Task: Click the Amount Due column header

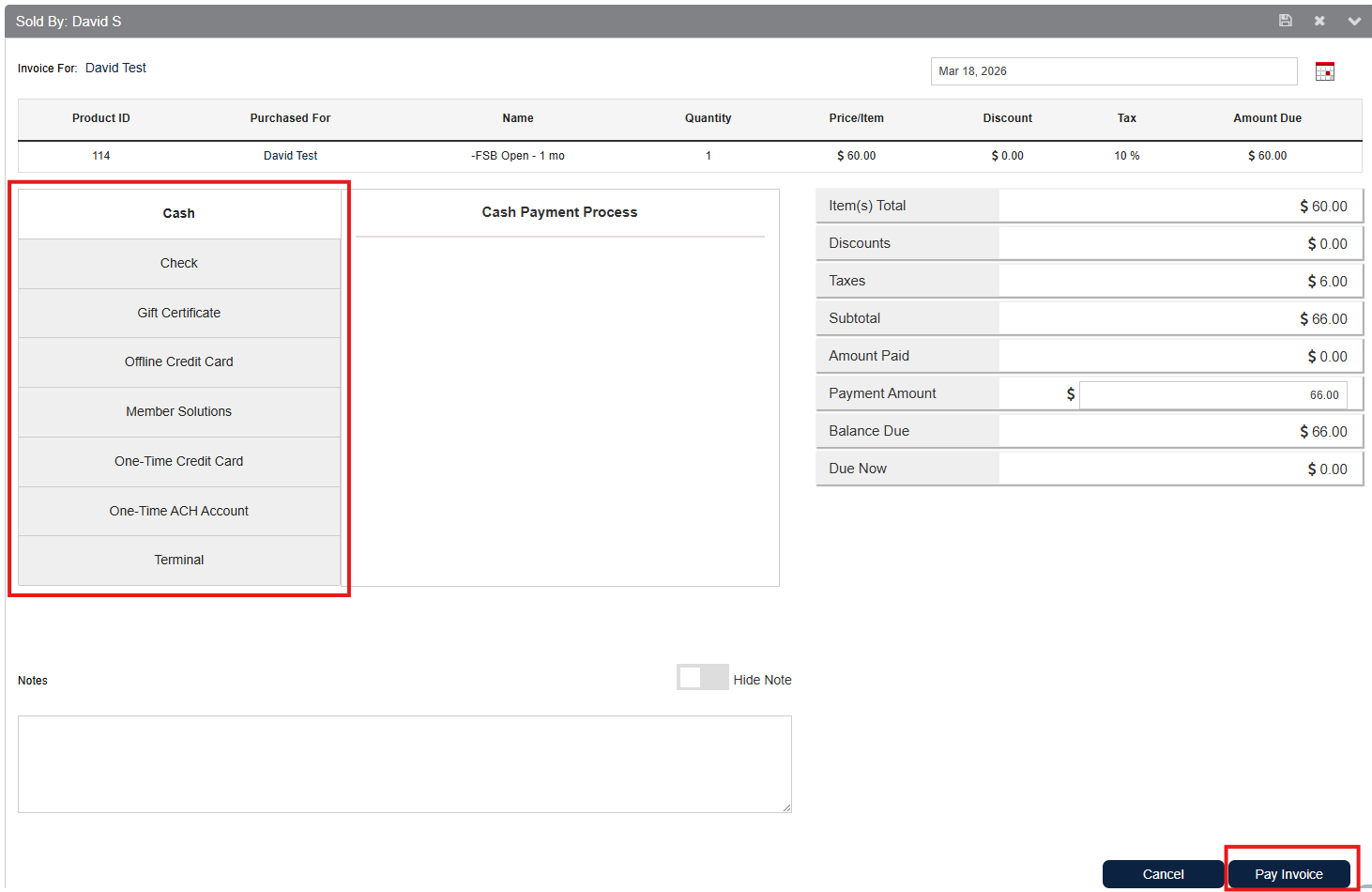Action: tap(1267, 118)
